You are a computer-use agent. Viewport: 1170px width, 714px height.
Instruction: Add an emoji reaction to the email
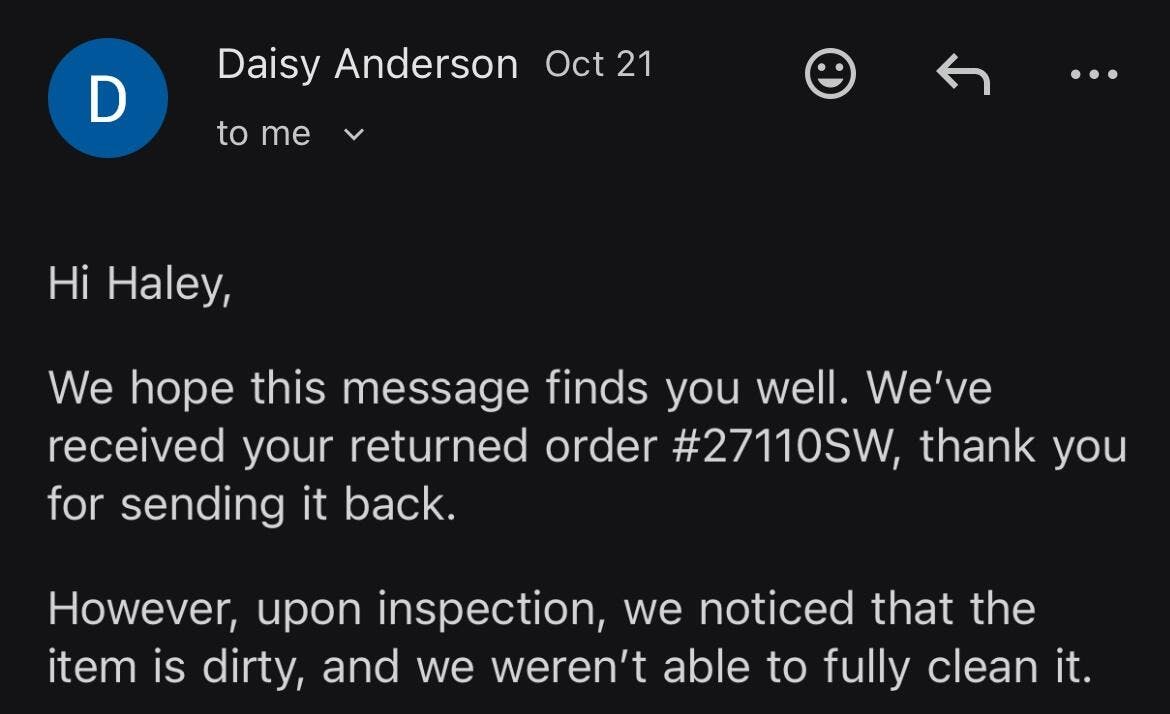(830, 74)
